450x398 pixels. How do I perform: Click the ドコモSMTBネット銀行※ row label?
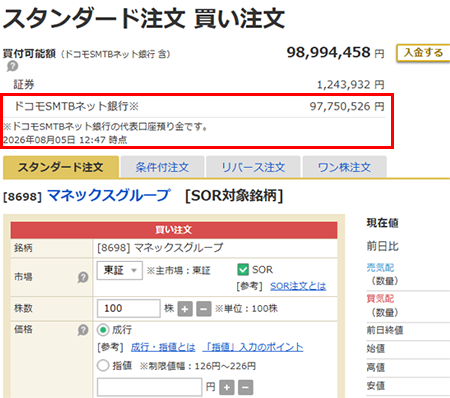coord(76,106)
